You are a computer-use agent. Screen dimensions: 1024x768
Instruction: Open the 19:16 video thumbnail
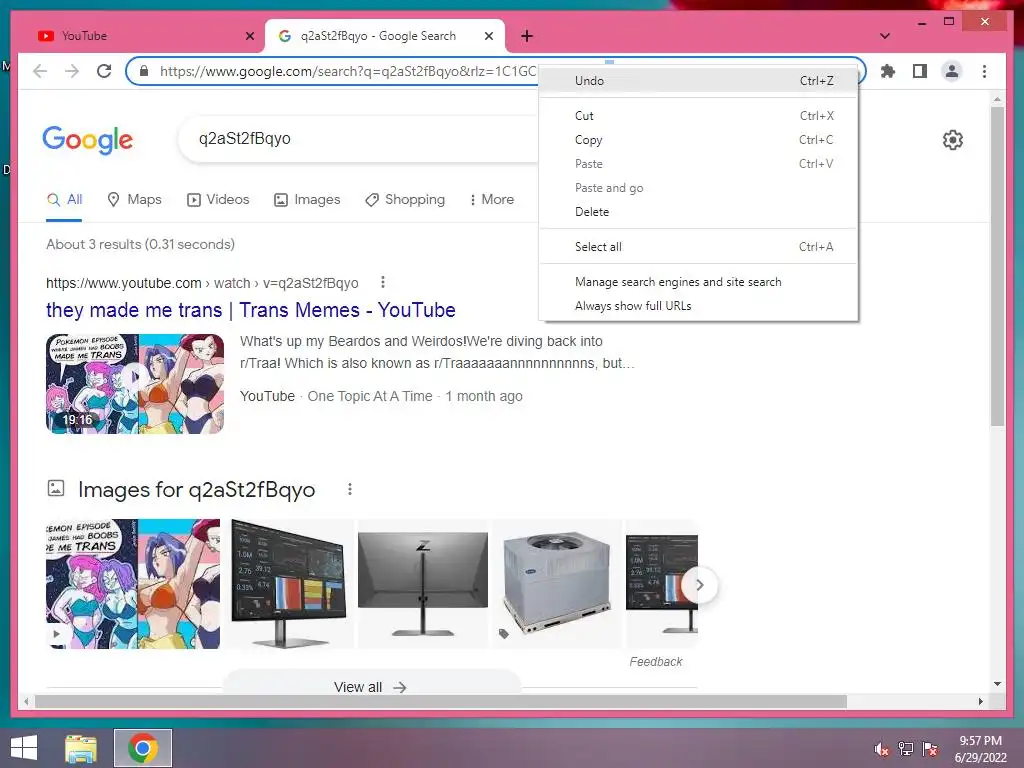(x=135, y=384)
